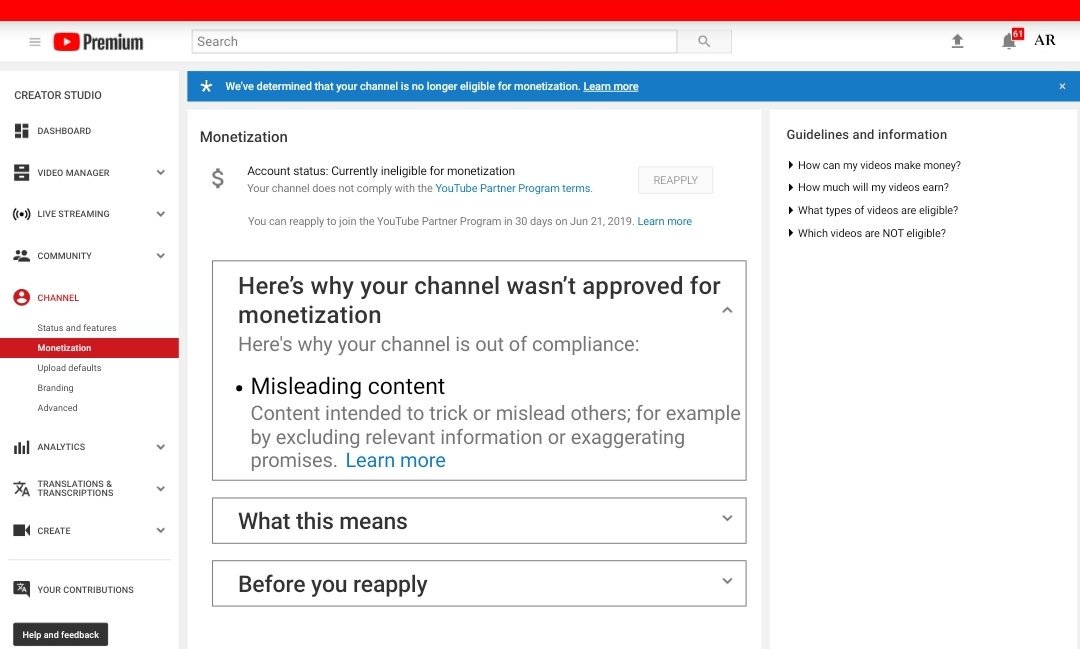Open Branding settings
This screenshot has width=1080, height=649.
[x=55, y=388]
